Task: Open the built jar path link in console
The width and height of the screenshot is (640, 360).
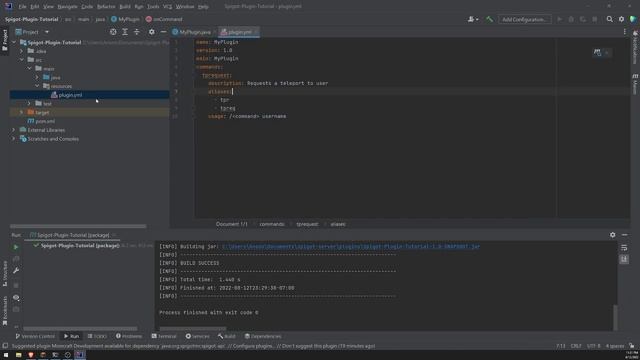Action: coord(351,247)
